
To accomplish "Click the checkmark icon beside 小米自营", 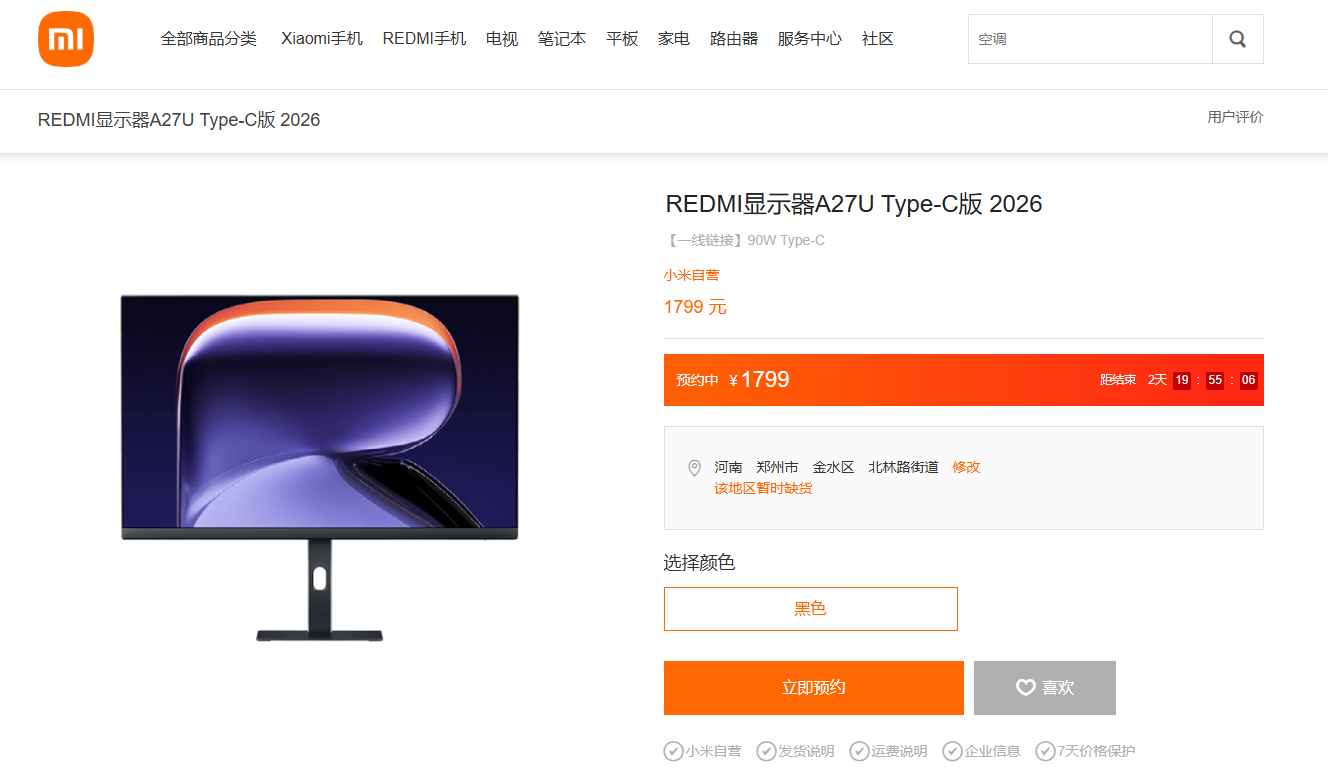I will 673,751.
